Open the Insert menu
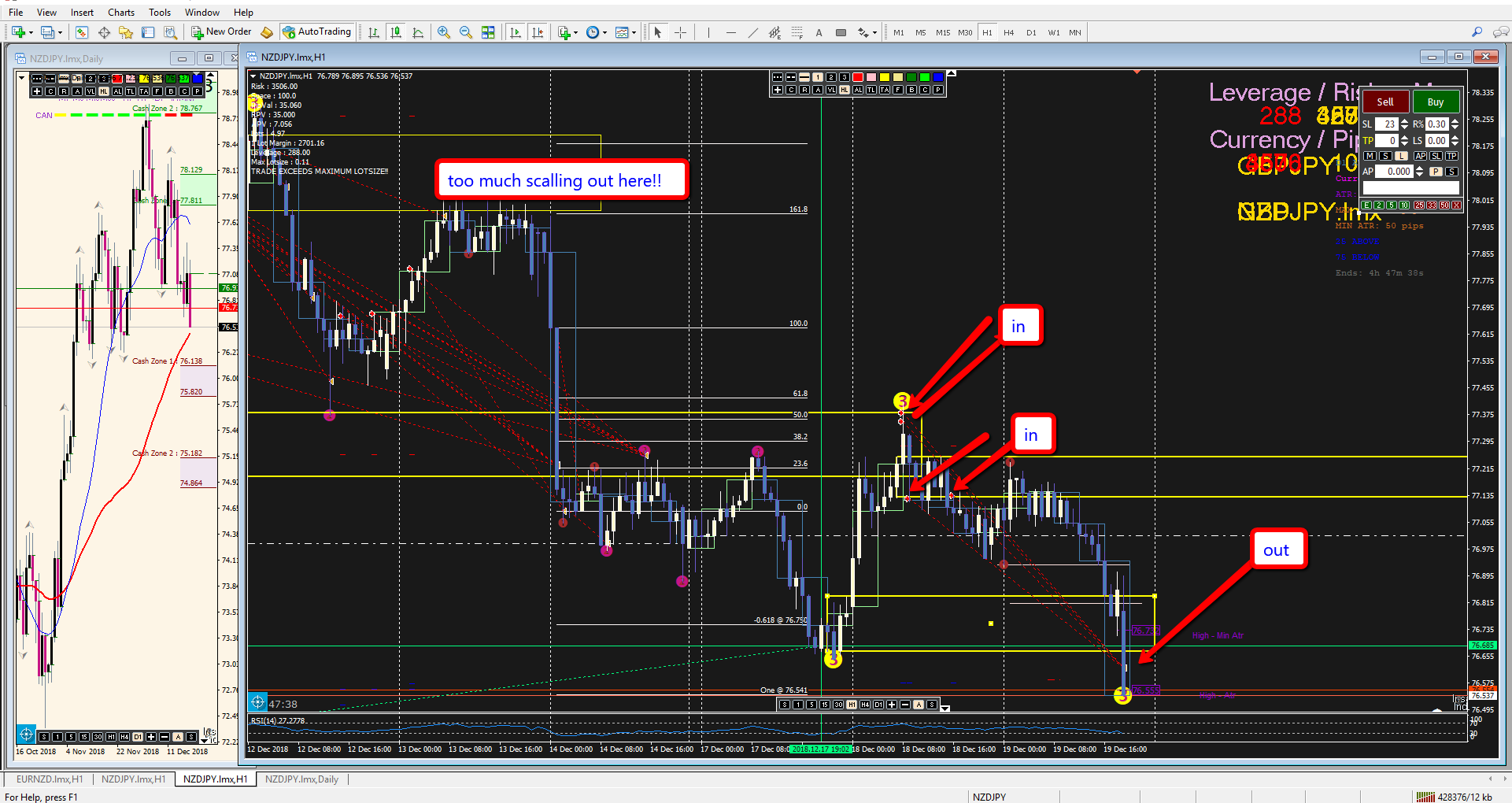 [x=82, y=13]
